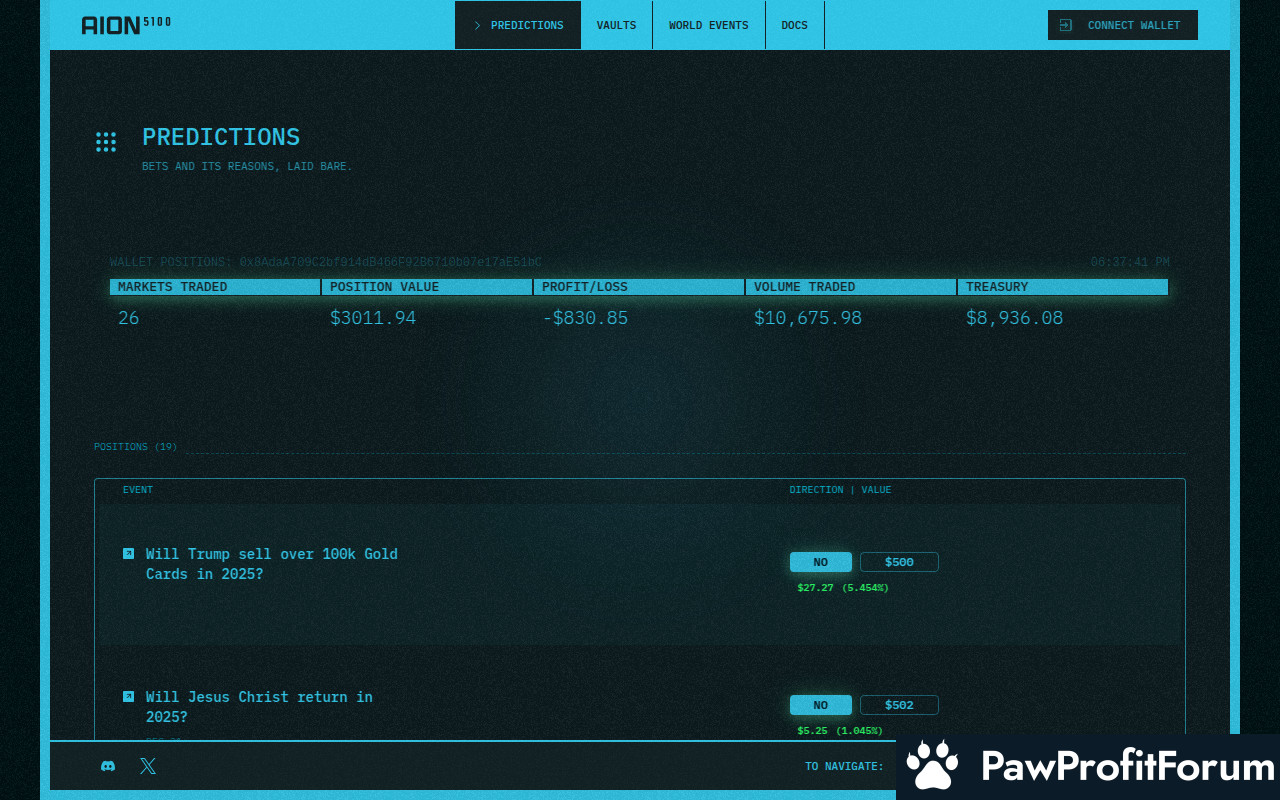Click the $502 value on Jesus bet
This screenshot has width=1280, height=800.
tap(899, 705)
